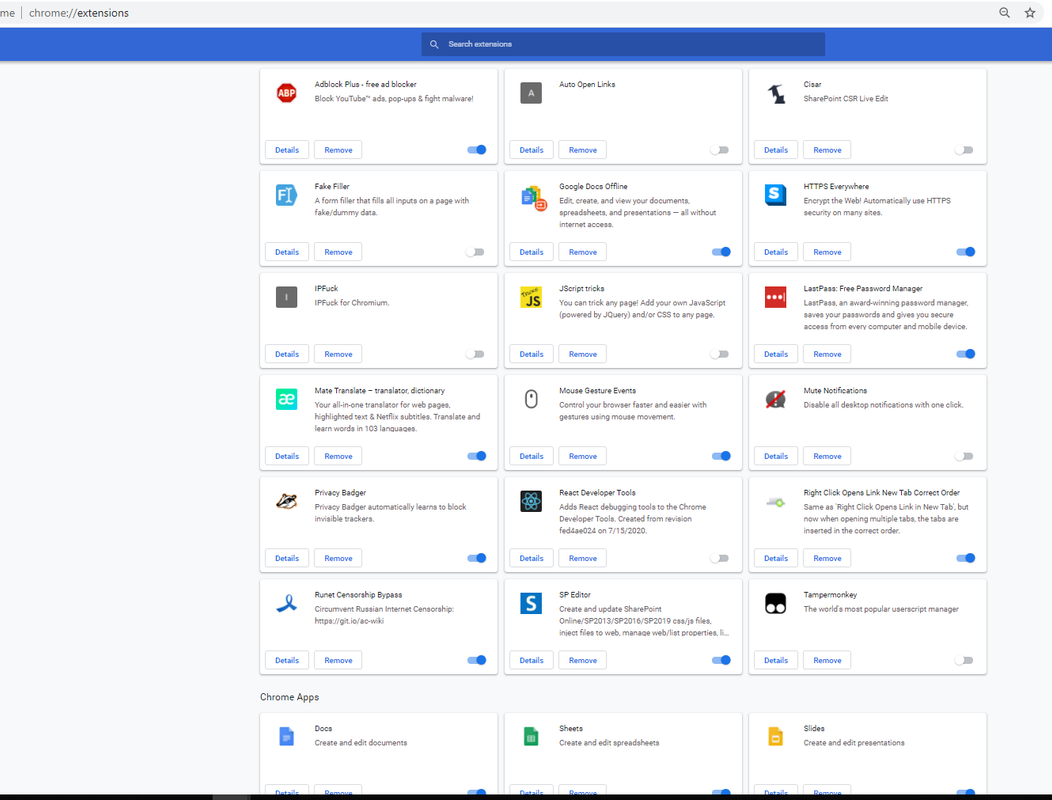Enable the Auto Open Links toggle
1052x800 pixels.
coord(720,150)
